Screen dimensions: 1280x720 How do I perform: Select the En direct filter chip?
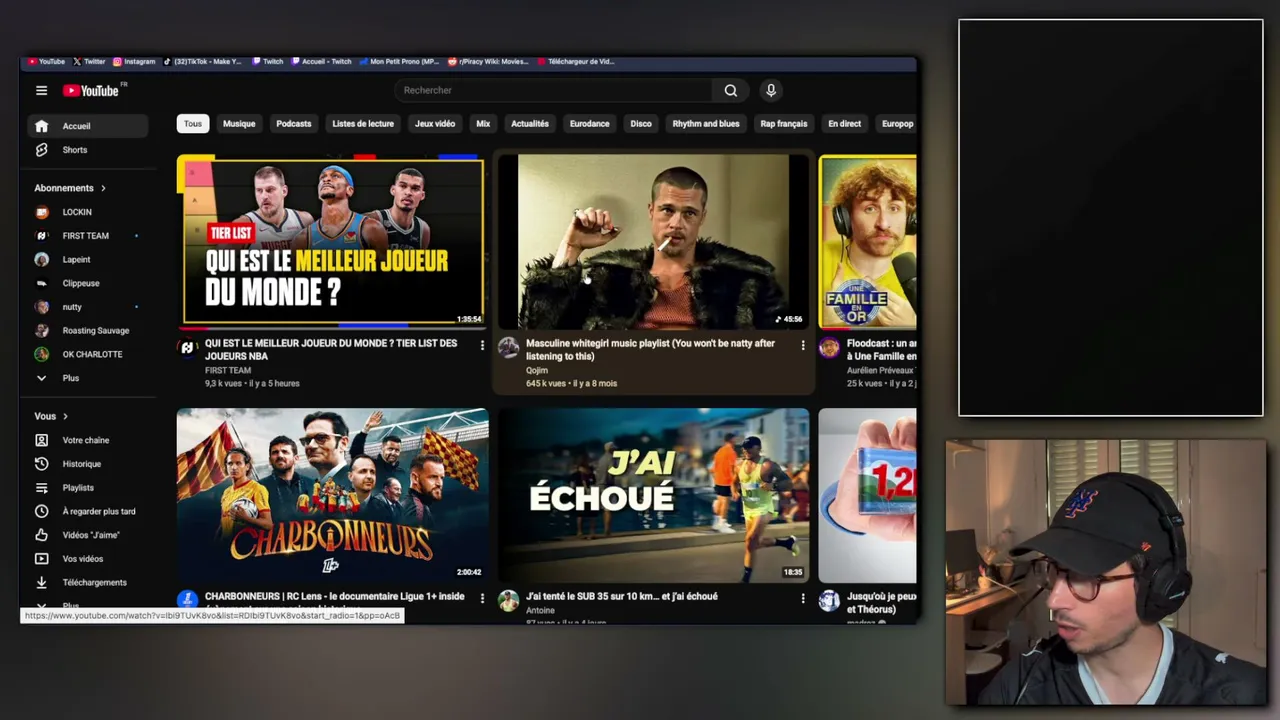tap(844, 124)
